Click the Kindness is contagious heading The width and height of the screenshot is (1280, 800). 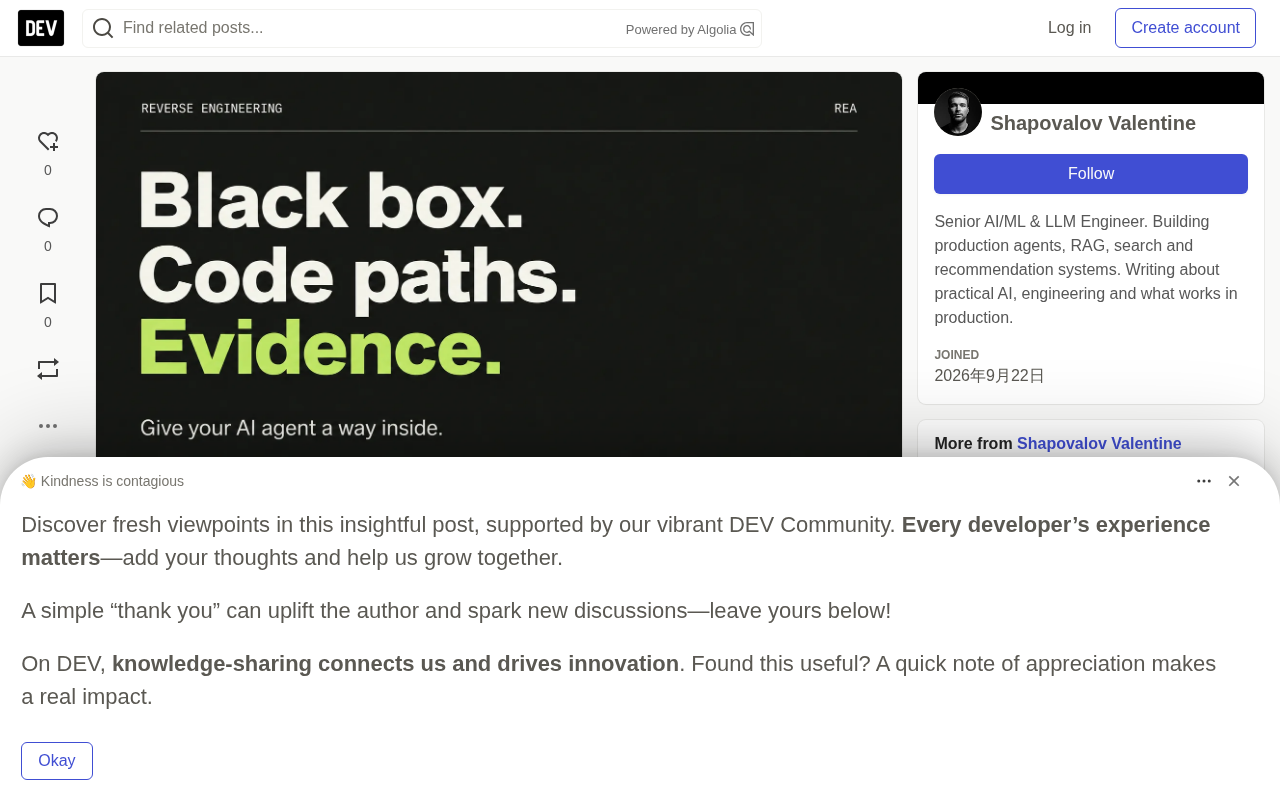(x=102, y=481)
